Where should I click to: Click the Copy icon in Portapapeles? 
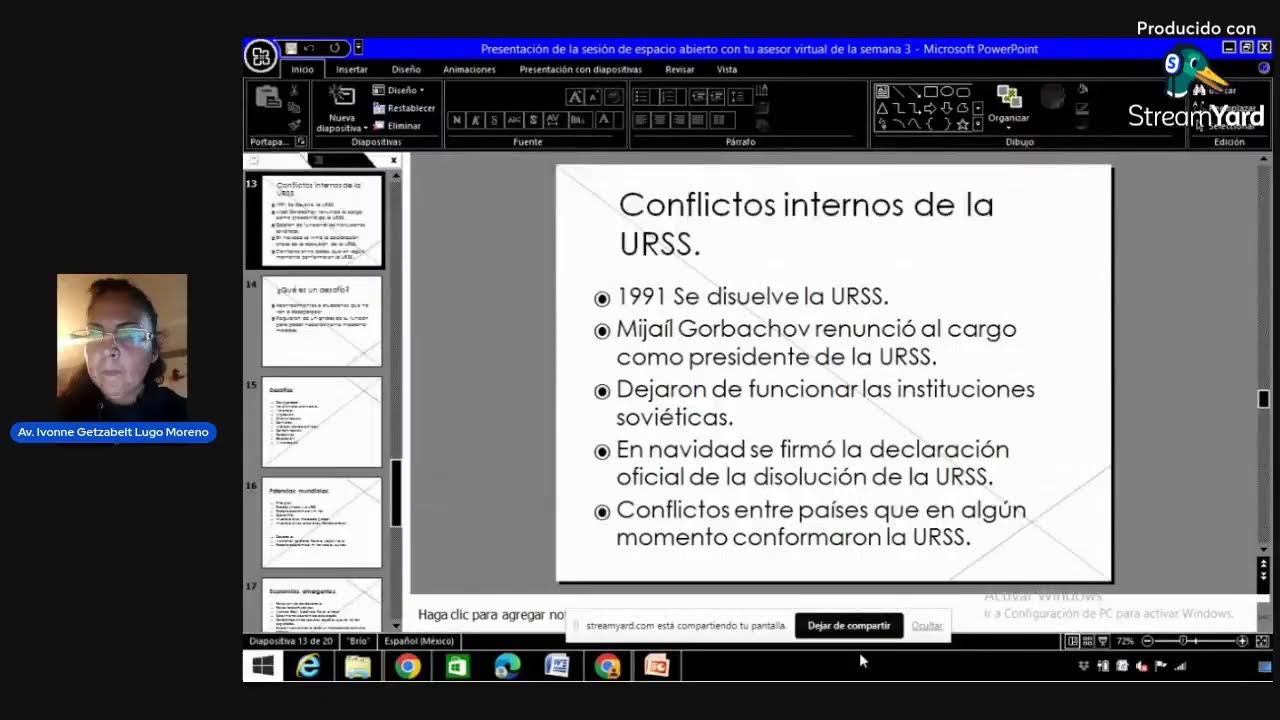[294, 107]
